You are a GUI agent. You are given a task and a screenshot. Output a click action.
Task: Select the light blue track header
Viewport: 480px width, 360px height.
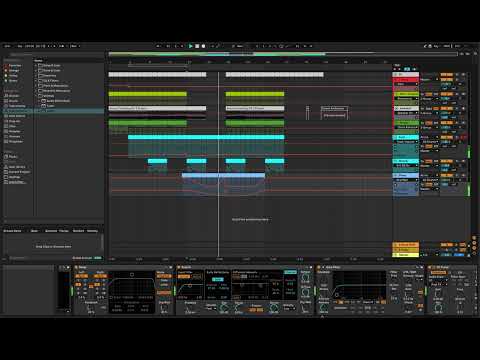point(406,175)
